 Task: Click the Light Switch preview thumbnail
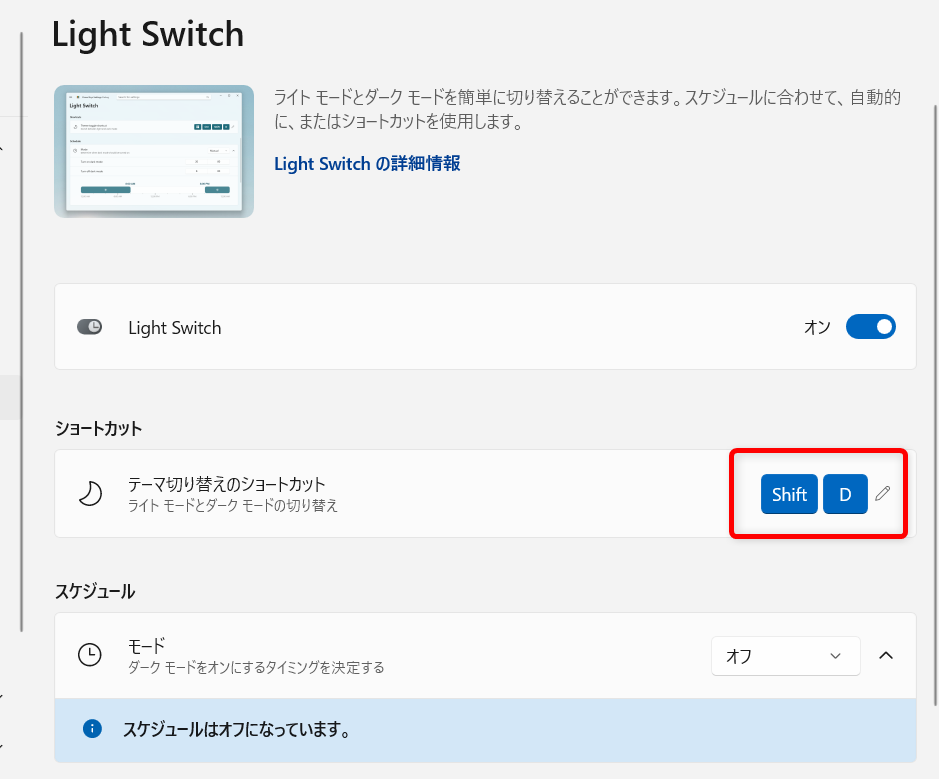click(153, 151)
